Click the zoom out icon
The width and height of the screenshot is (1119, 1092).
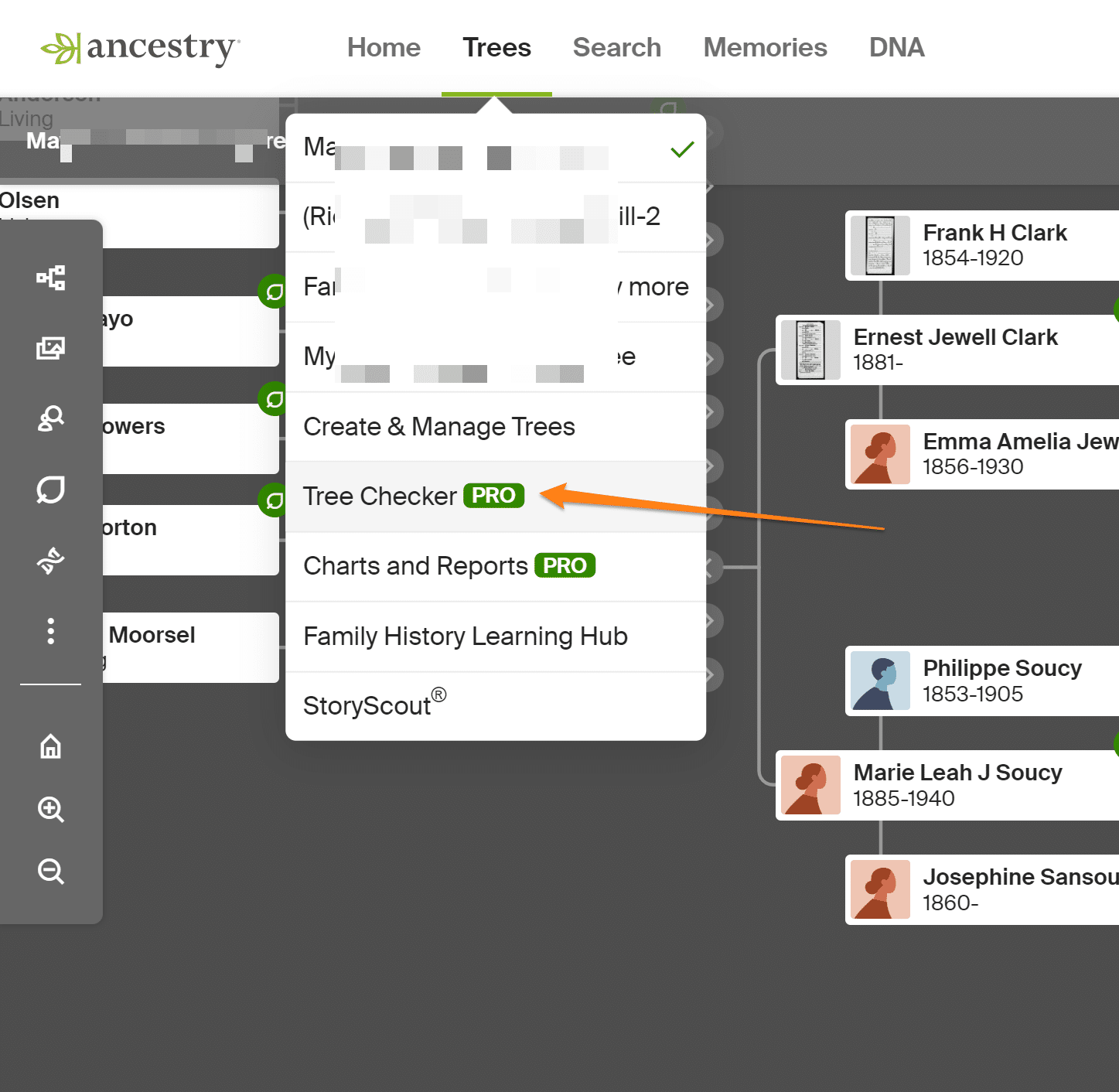coord(51,872)
